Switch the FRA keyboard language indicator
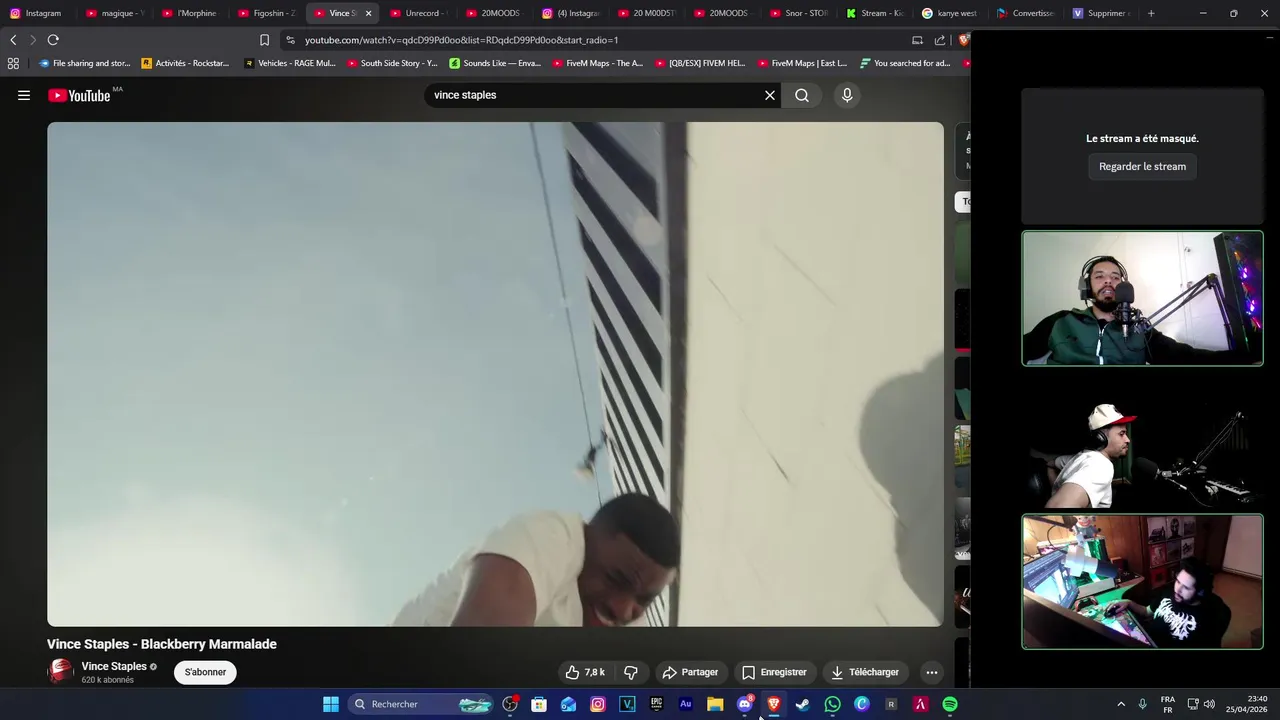Image resolution: width=1280 pixels, height=720 pixels. [1168, 704]
